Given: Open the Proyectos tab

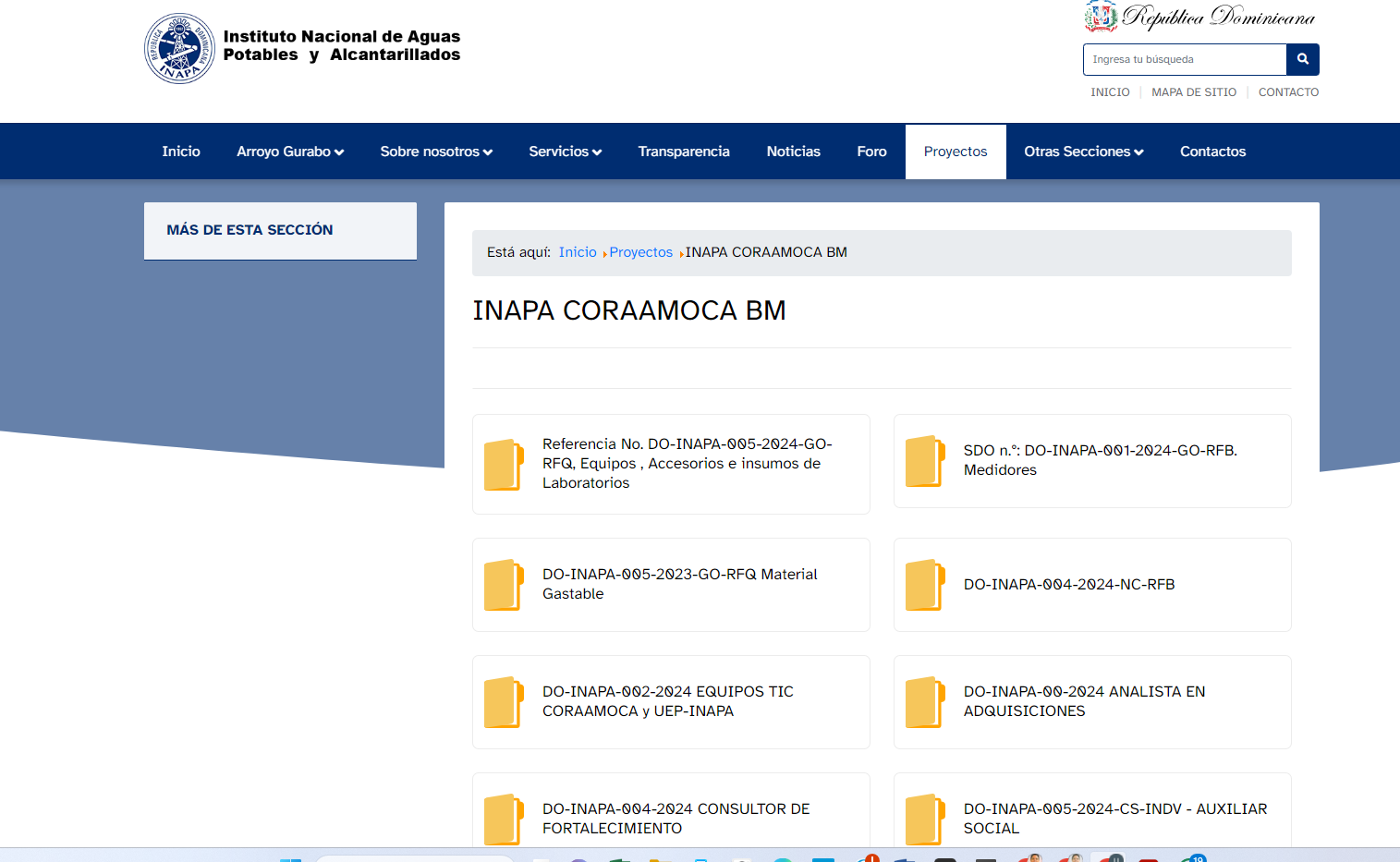Looking at the screenshot, I should 956,152.
